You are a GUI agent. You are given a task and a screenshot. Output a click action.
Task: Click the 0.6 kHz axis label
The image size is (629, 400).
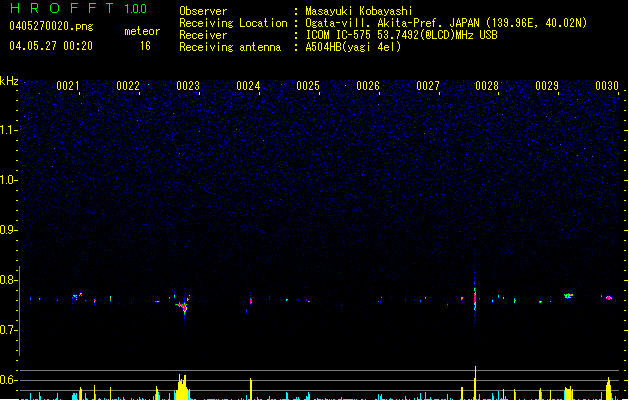coord(9,380)
